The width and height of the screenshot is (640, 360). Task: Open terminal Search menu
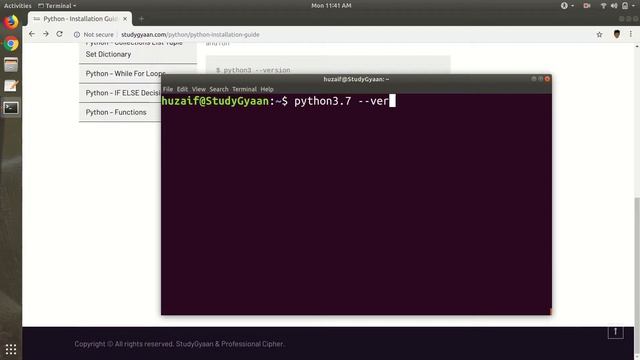[219, 89]
